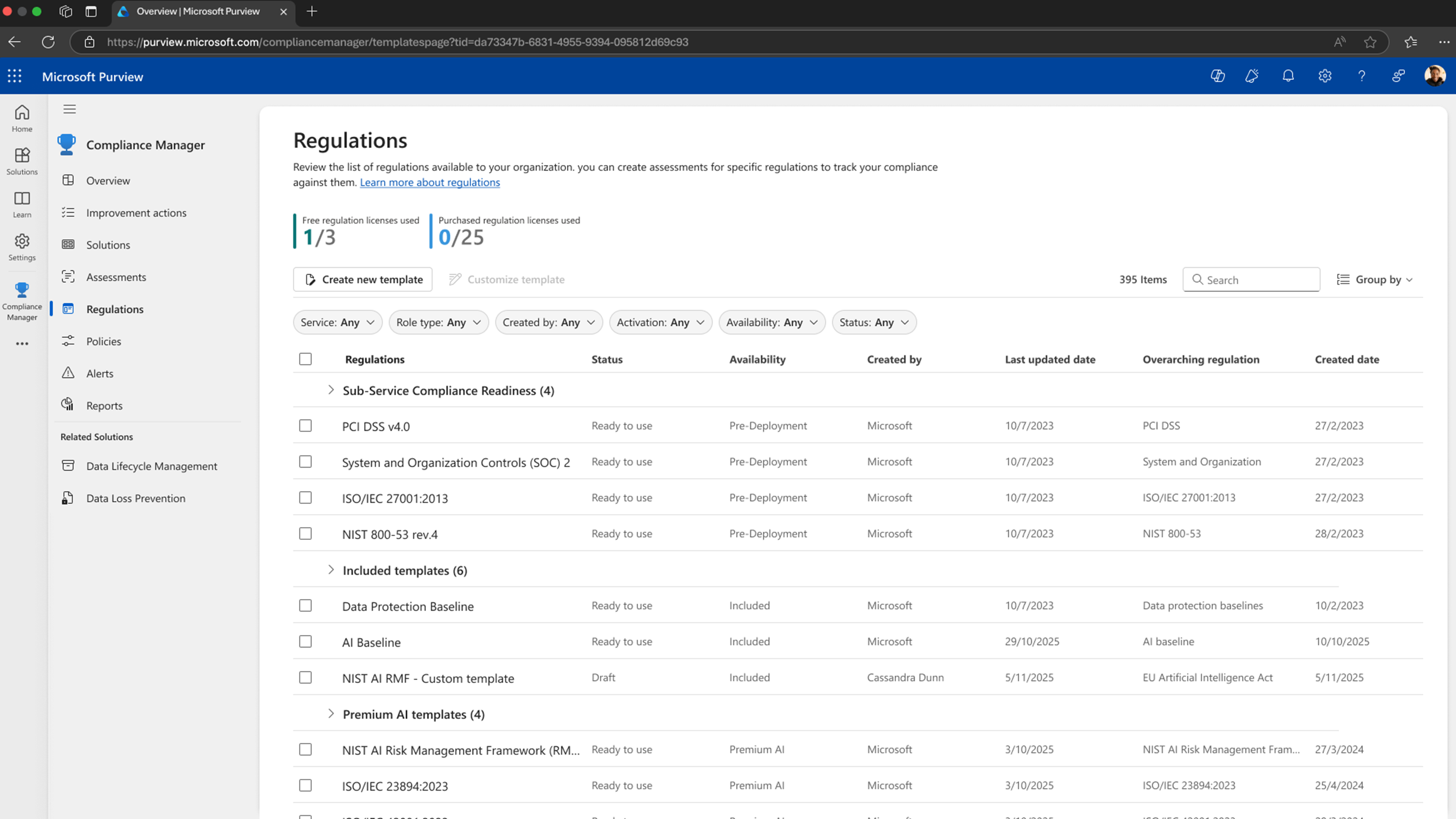Open Improvement actions in the side menu
Image resolution: width=1456 pixels, height=819 pixels.
136,213
